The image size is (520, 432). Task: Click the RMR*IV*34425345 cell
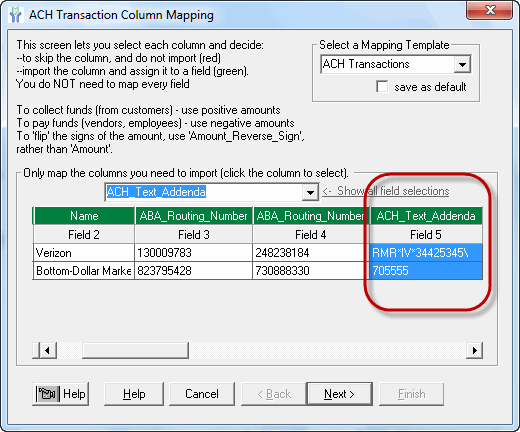pyautogui.click(x=426, y=253)
